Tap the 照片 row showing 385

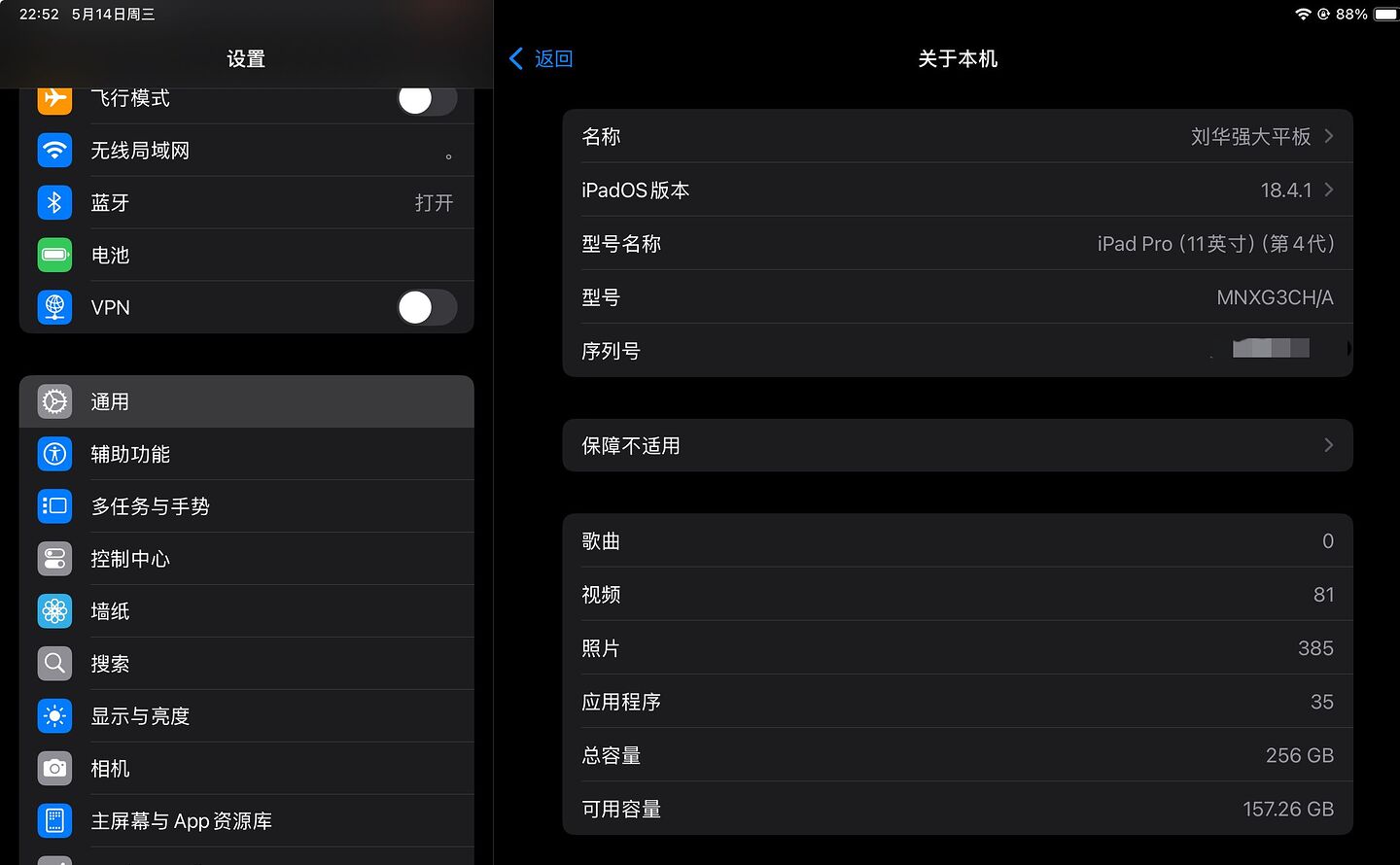tap(958, 647)
